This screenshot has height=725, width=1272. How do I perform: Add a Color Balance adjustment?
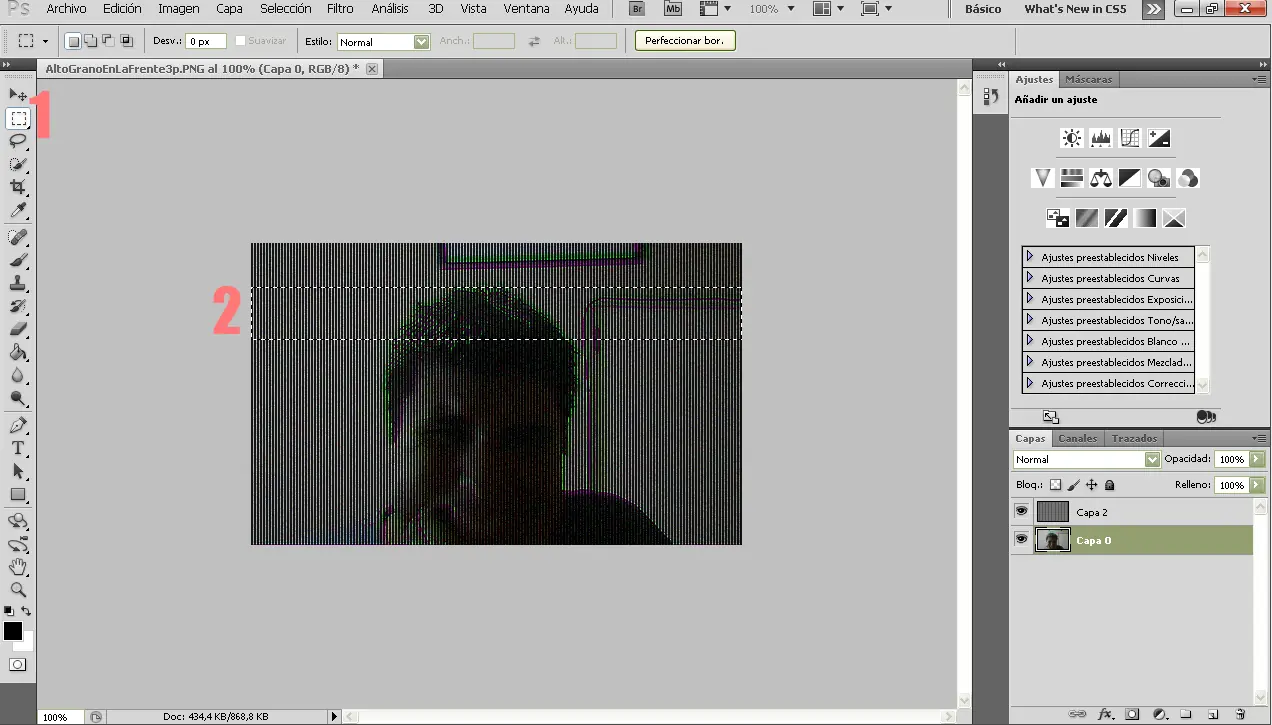tap(1101, 178)
